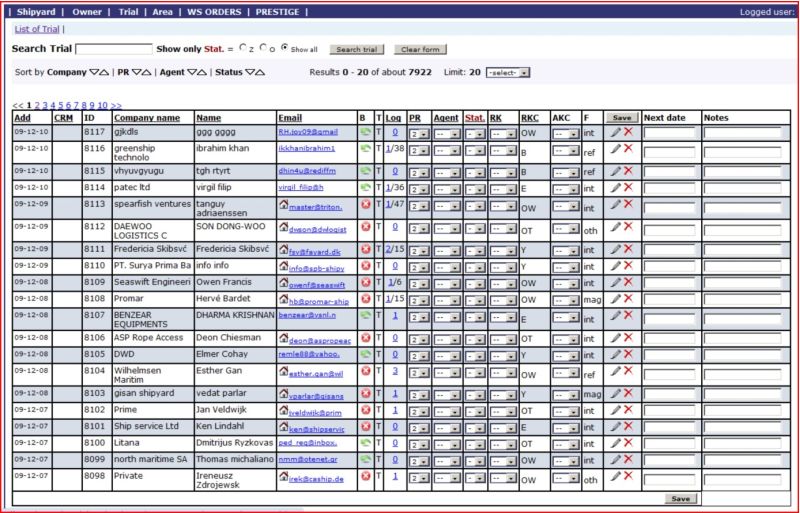Click house icon beside ASP Rope Access email
800x513 pixels.
pos(284,337)
